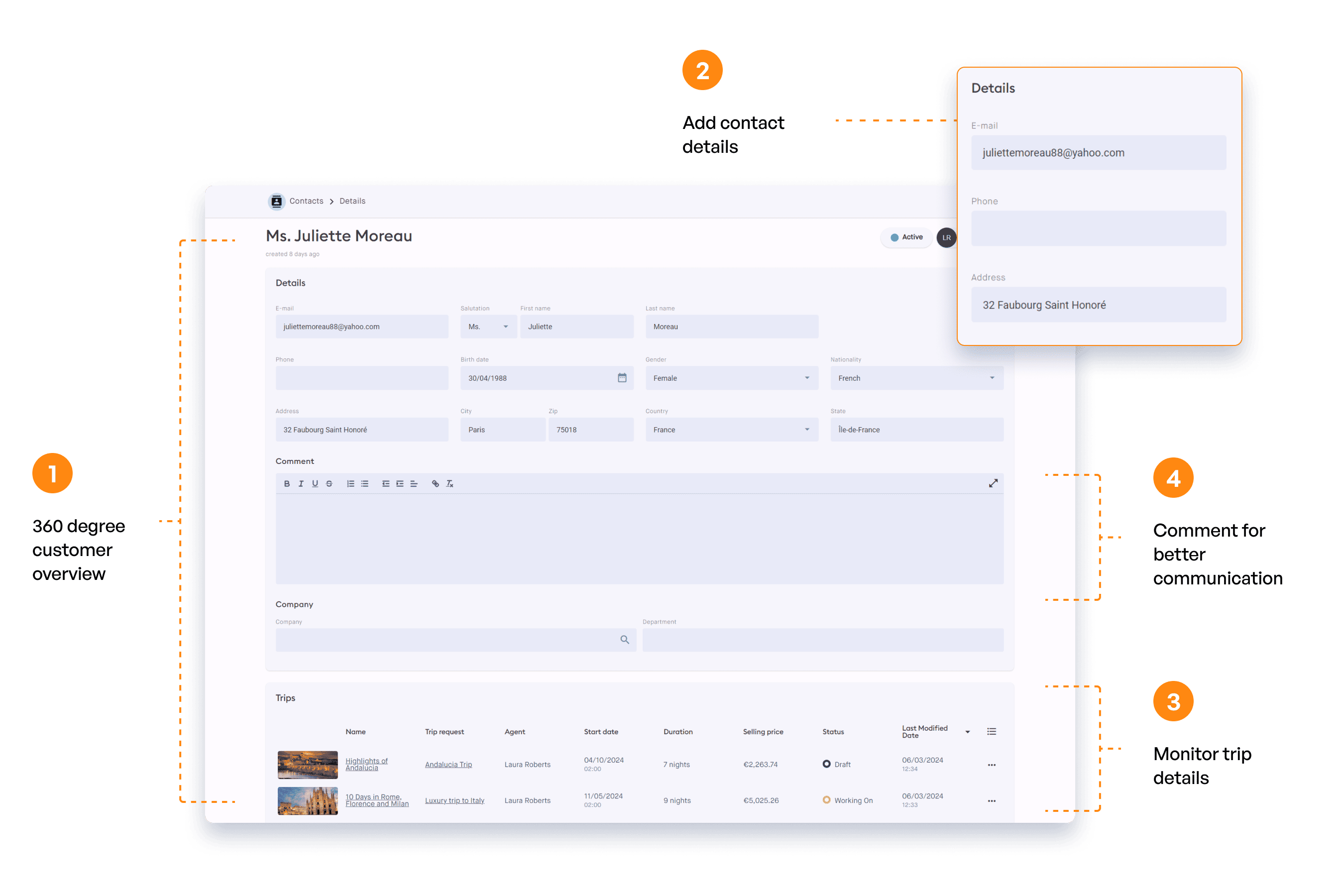Screen dimensions: 1344x896
Task: Insert a link using the comment toolbar
Action: coord(436,483)
